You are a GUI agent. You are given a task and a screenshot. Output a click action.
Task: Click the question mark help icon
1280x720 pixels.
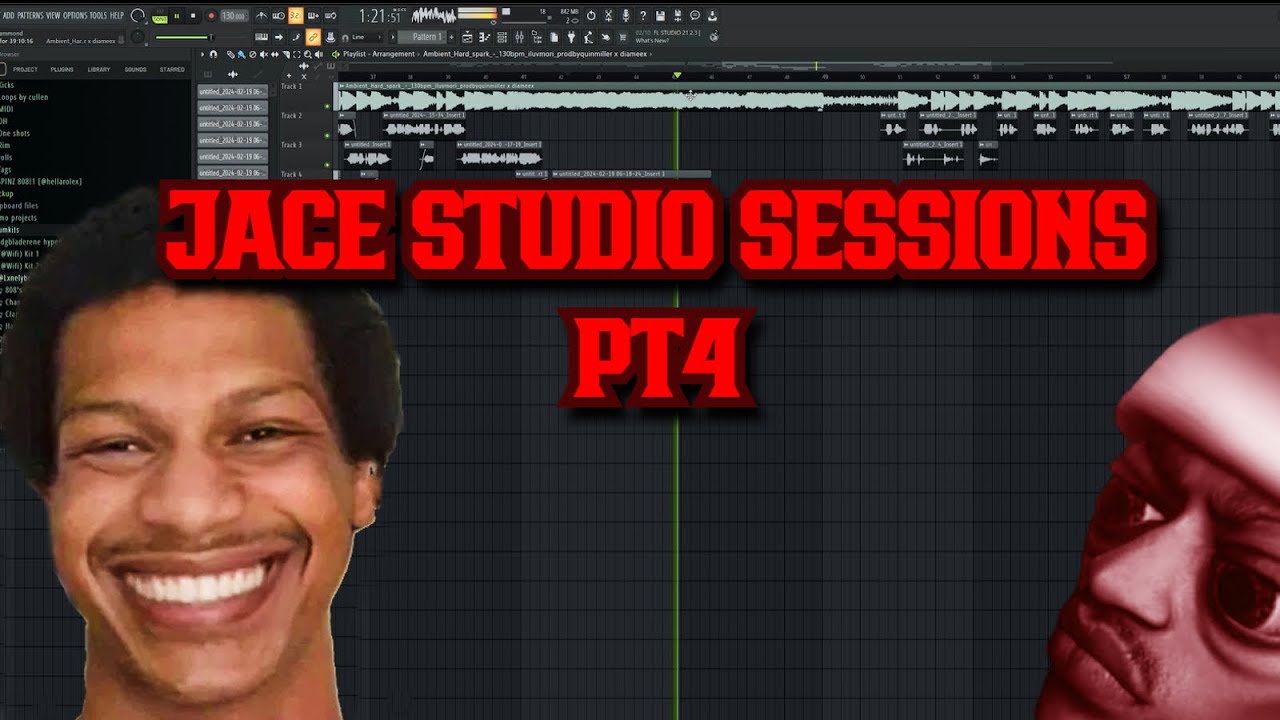tap(643, 15)
